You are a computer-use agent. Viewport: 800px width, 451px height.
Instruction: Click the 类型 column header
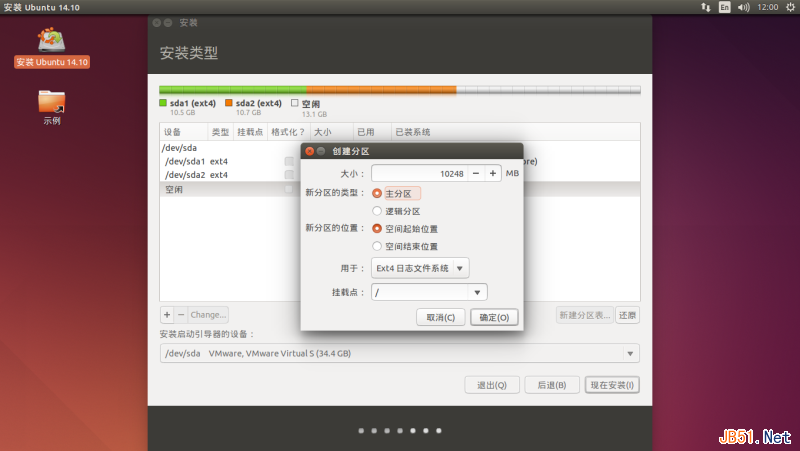click(220, 132)
